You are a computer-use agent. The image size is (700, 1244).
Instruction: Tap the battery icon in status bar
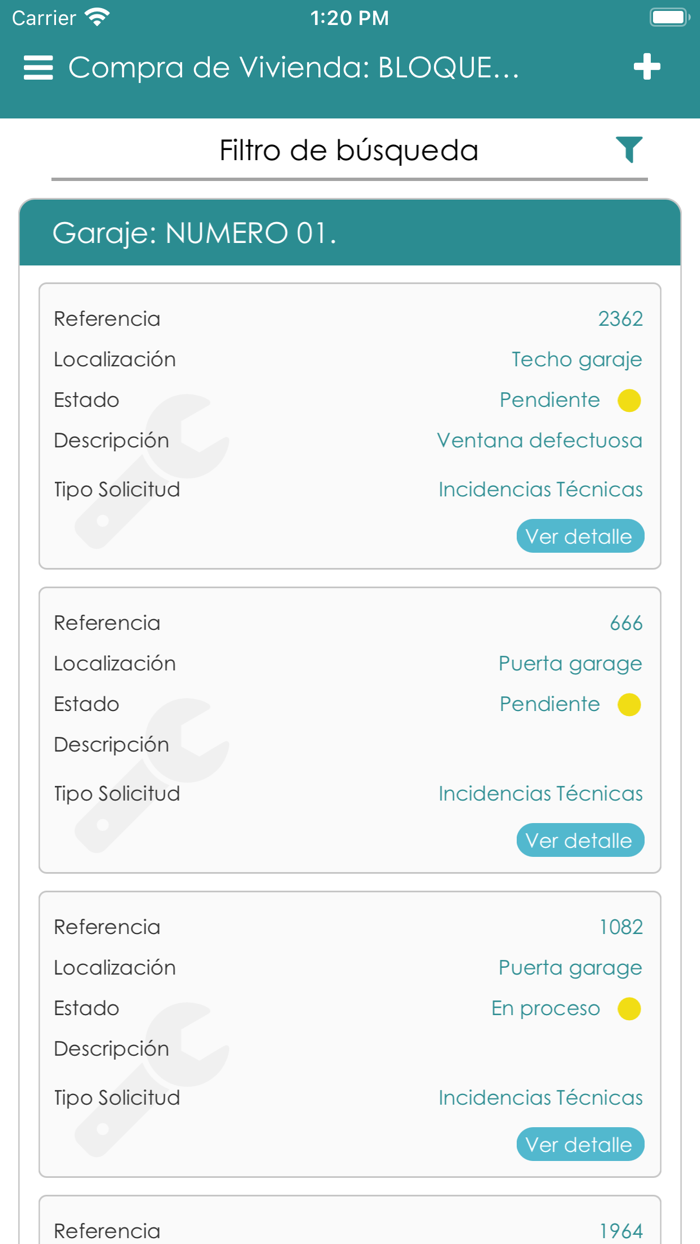[668, 18]
